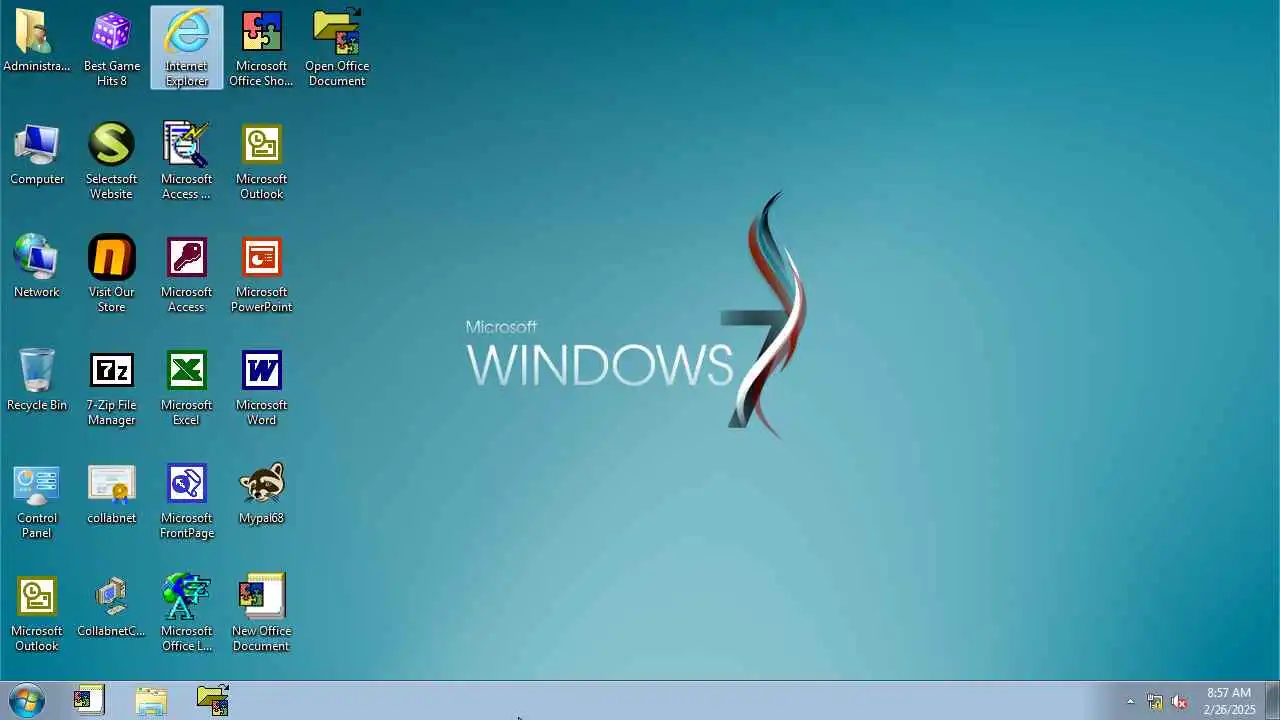Select the Microsoft Excel icon
The image size is (1280, 720).
tap(186, 386)
